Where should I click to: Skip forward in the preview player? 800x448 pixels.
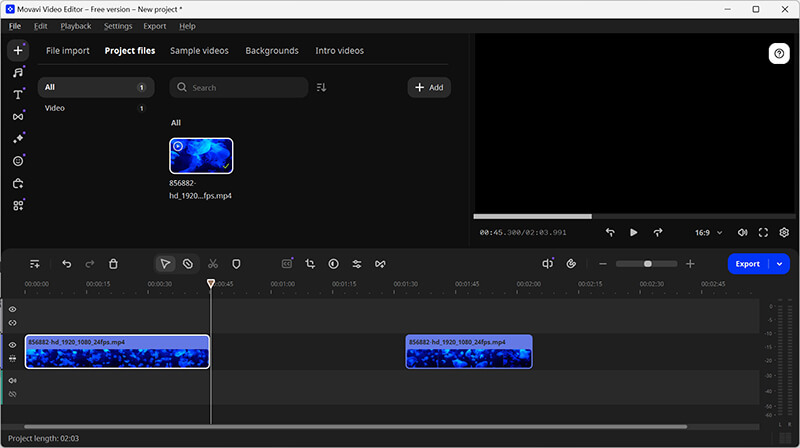pyautogui.click(x=658, y=232)
